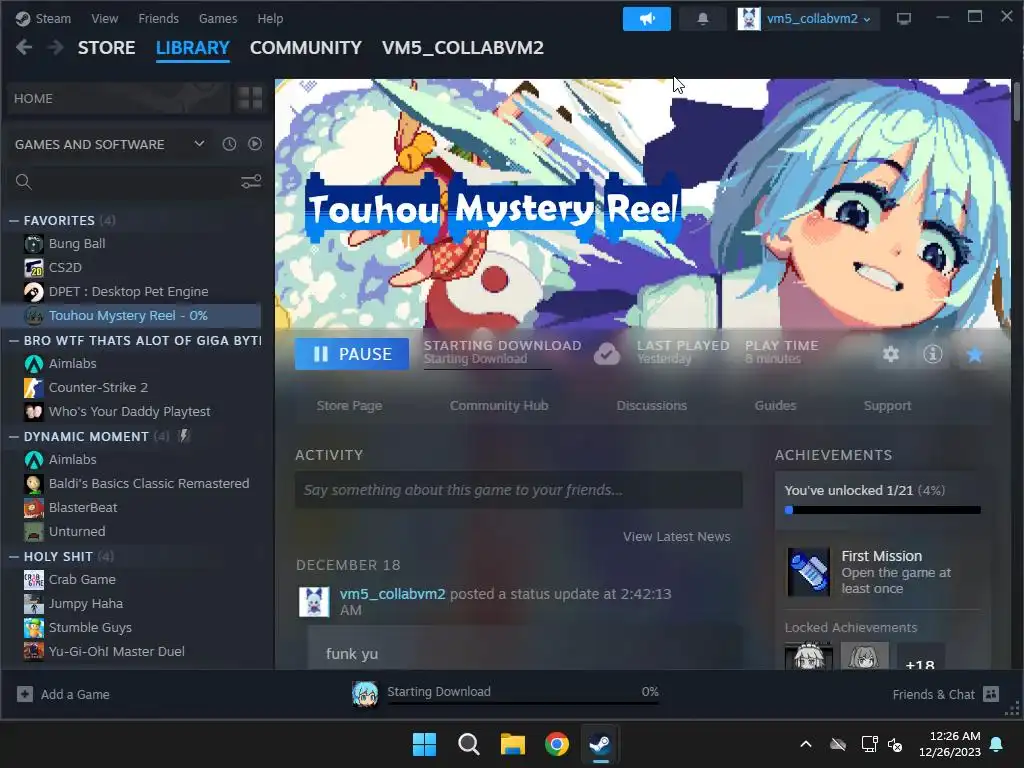
Task: Go to the STORE tab
Action: [106, 48]
